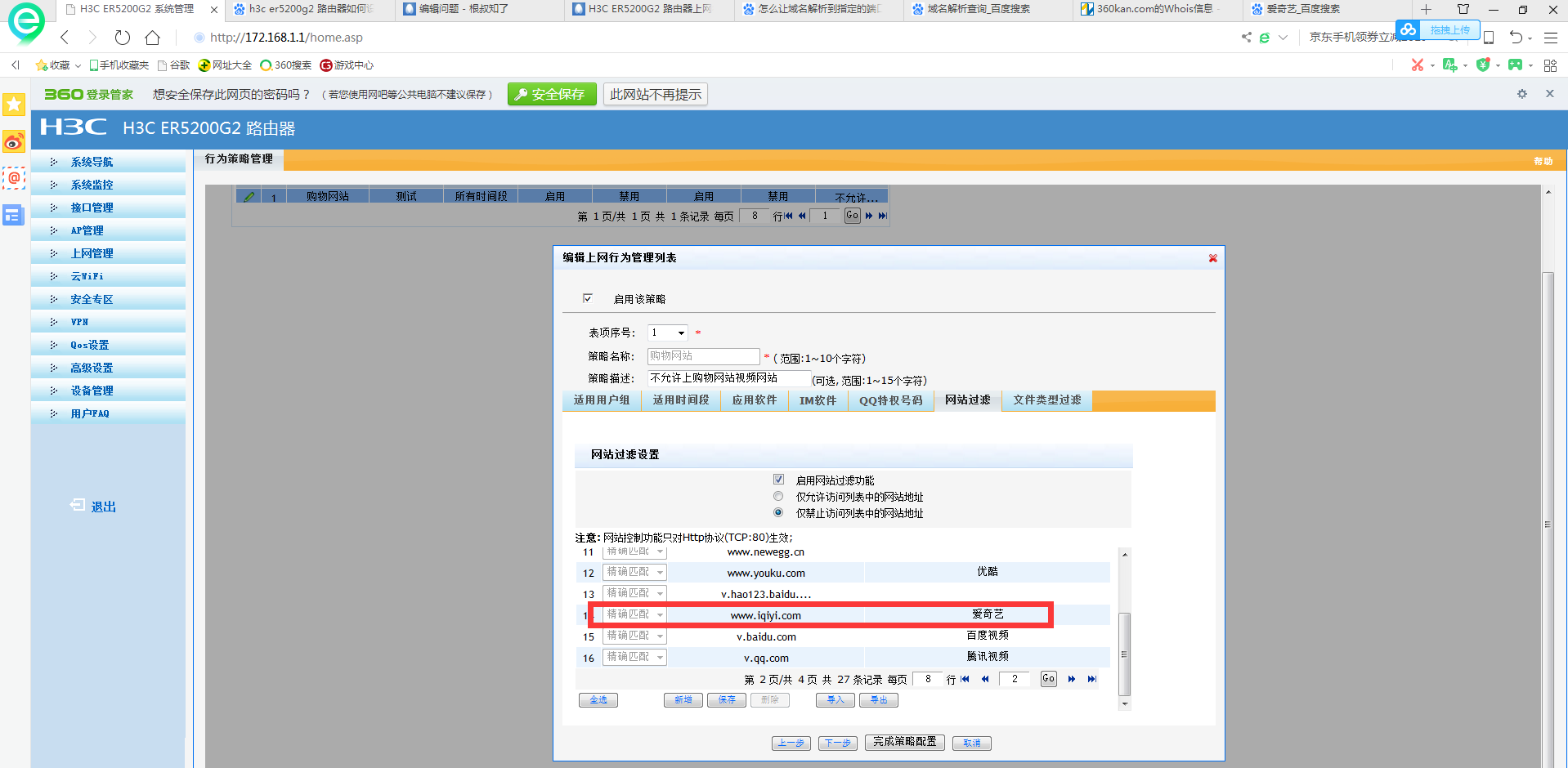Click the 策略描述 input field
1568x768 pixels.
click(x=729, y=378)
